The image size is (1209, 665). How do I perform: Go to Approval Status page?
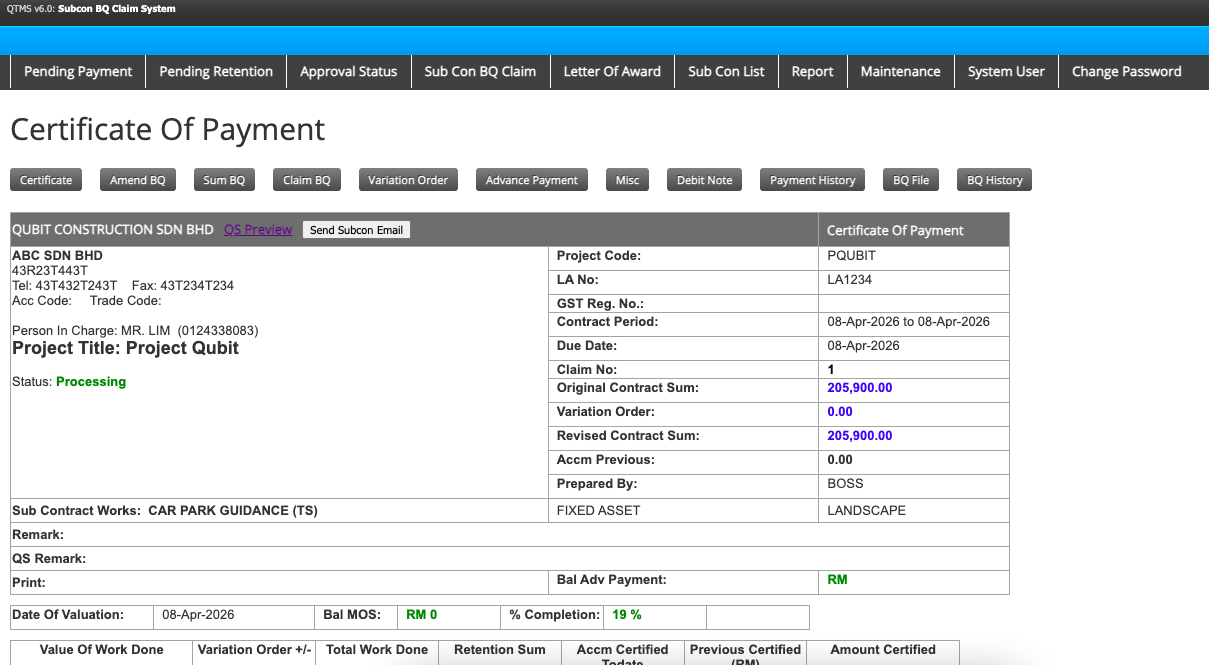pyautogui.click(x=349, y=72)
